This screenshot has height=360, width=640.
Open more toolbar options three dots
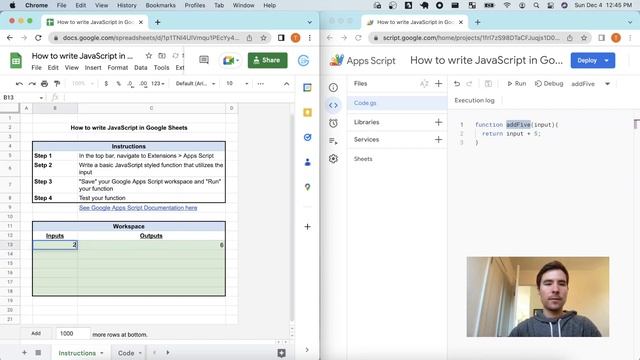click(260, 84)
